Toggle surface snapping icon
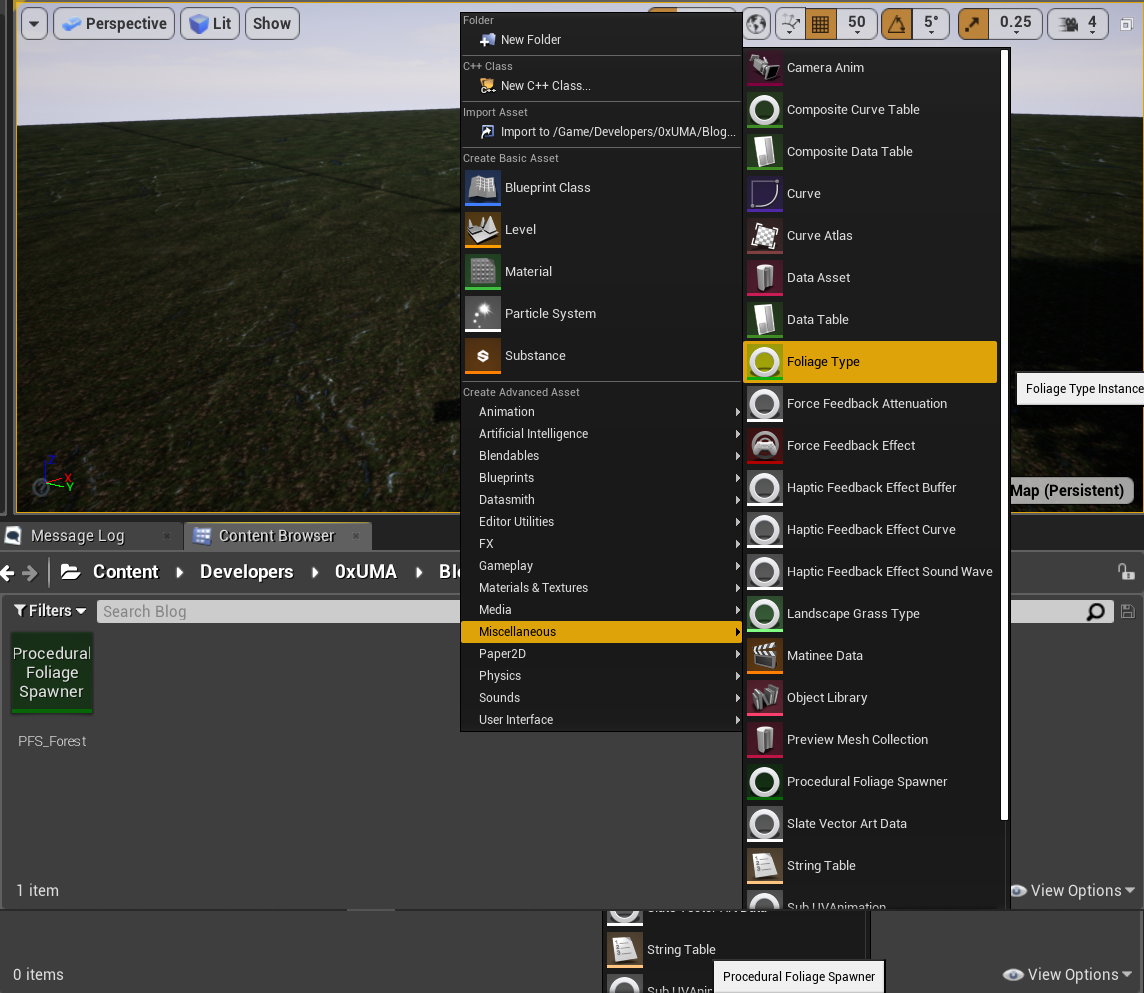 (790, 24)
